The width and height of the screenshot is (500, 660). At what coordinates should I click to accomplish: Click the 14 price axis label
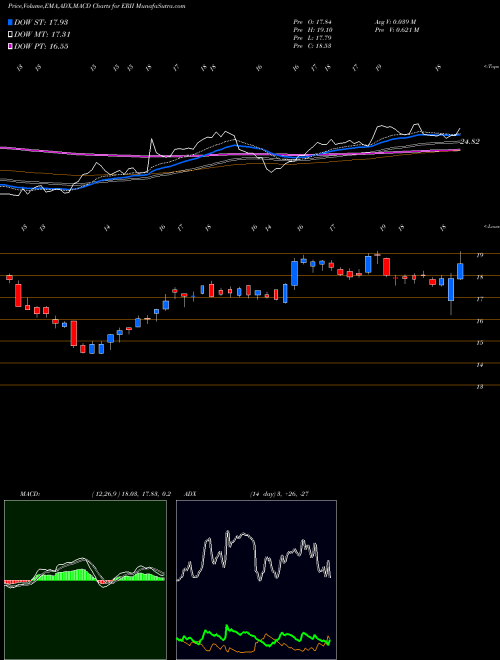pyautogui.click(x=479, y=365)
